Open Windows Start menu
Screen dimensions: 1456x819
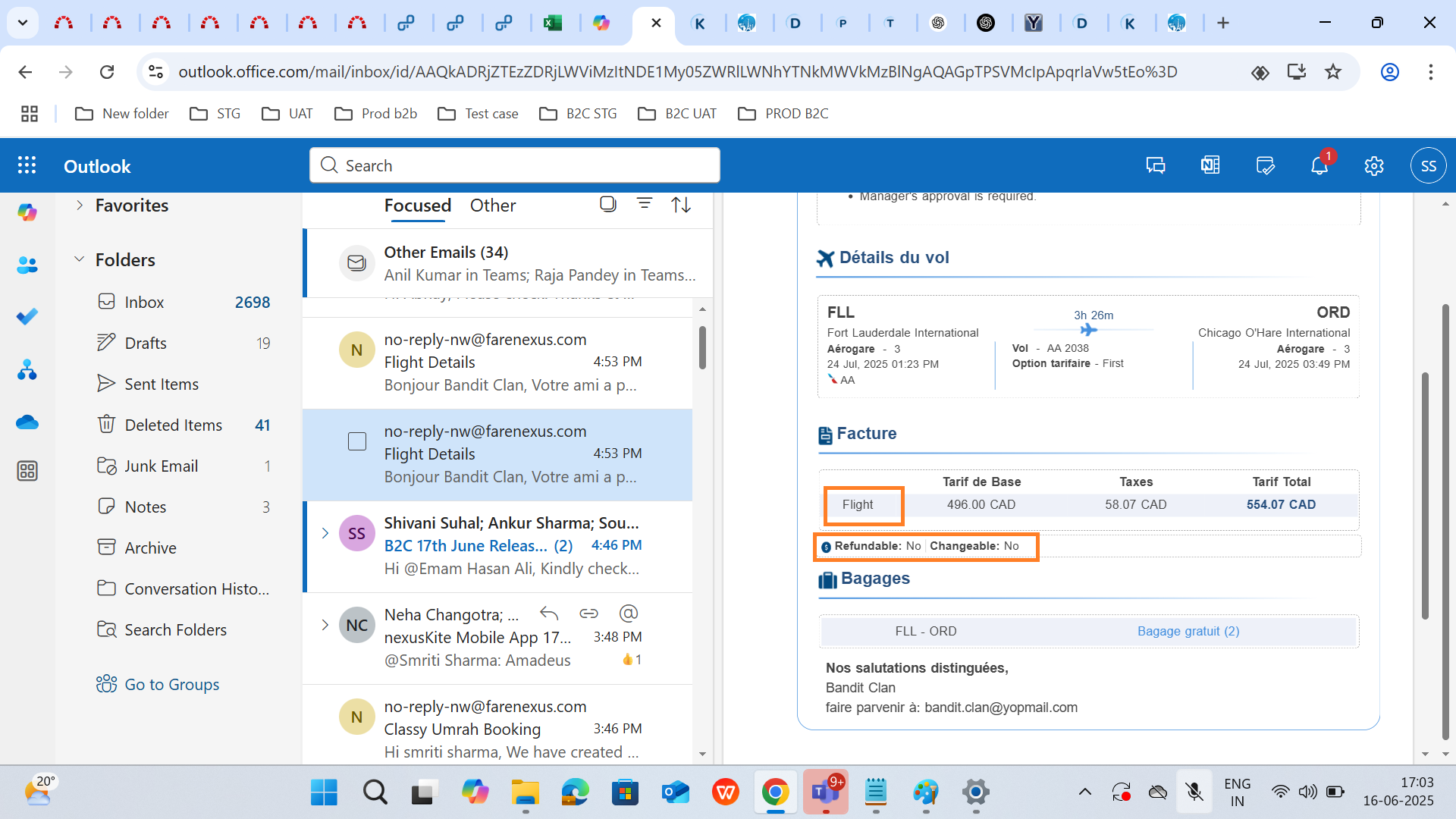(x=324, y=792)
